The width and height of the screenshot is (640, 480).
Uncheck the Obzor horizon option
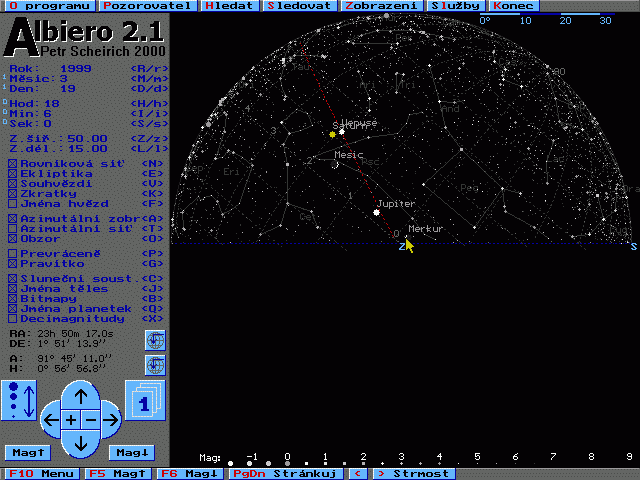[13, 238]
